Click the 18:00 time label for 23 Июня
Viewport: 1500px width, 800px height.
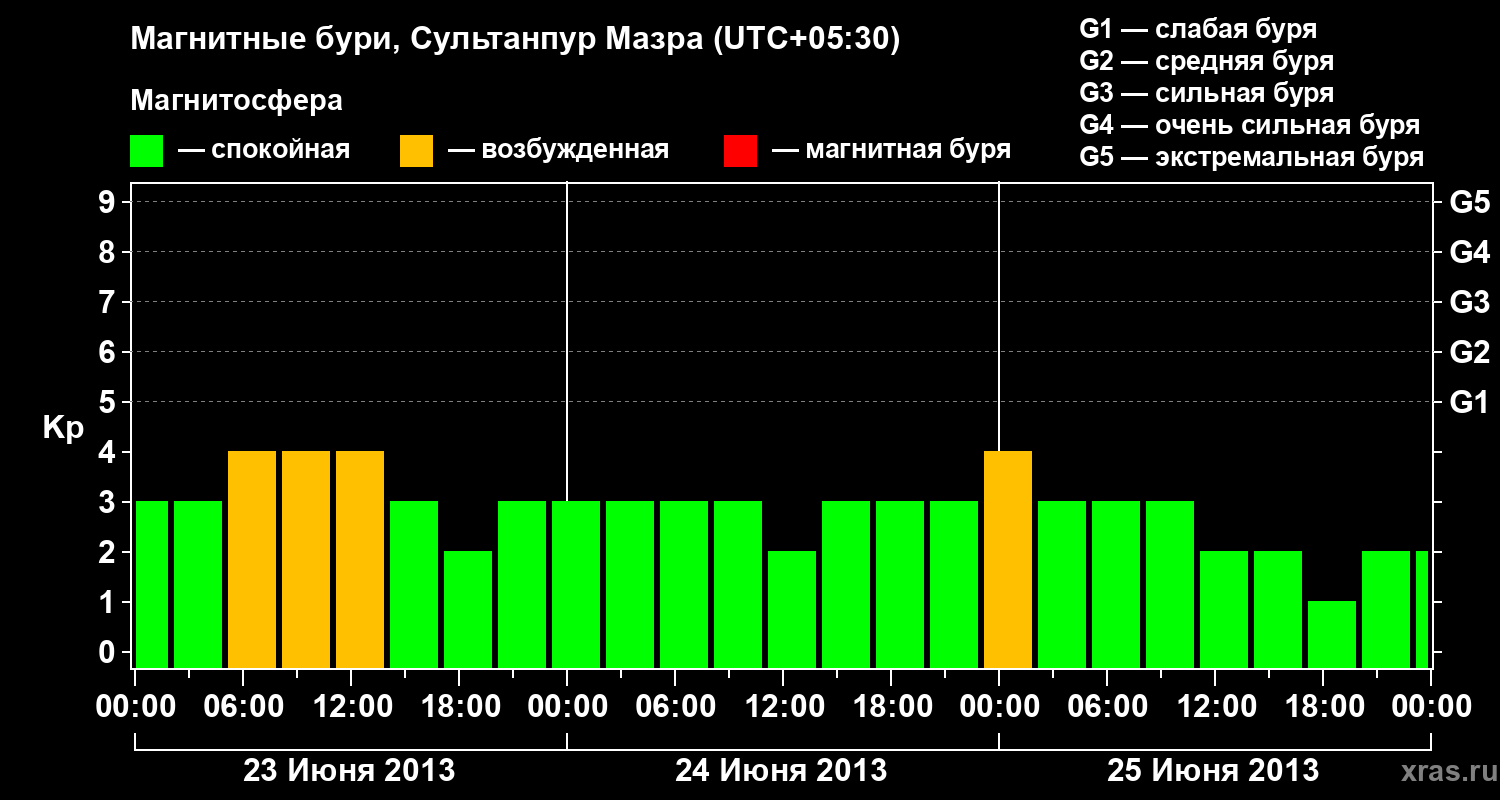click(x=461, y=706)
